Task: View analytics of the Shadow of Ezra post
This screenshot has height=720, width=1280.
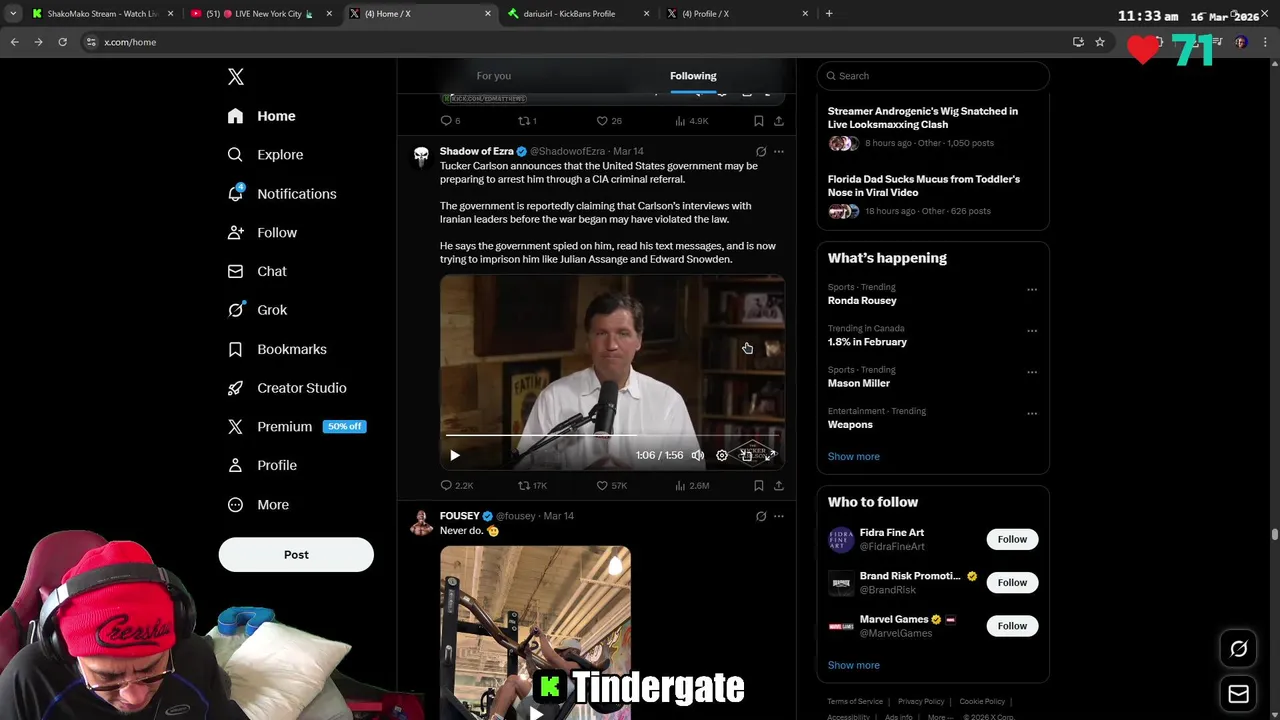Action: coord(692,486)
